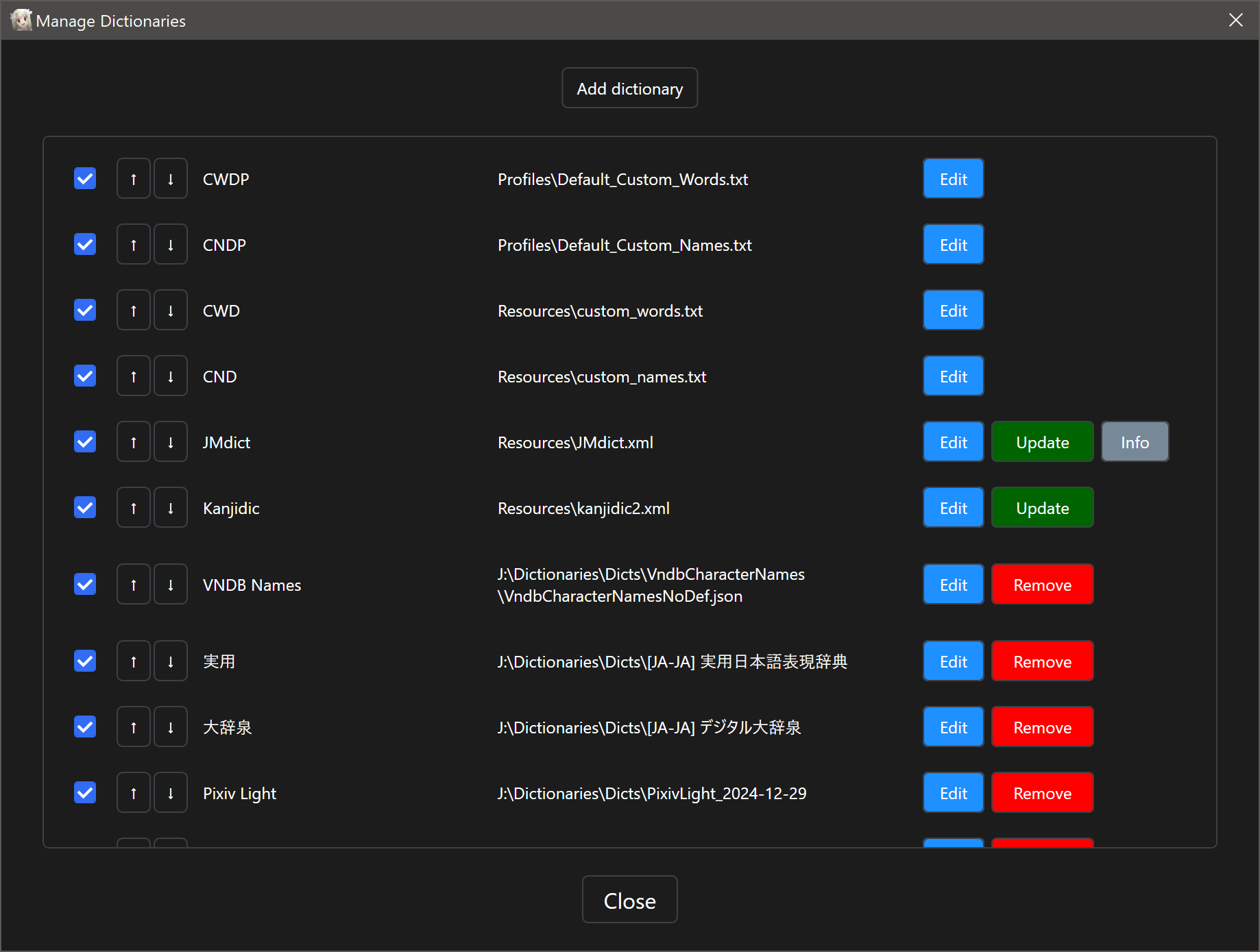Uncheck the CNDP dictionary

85,245
